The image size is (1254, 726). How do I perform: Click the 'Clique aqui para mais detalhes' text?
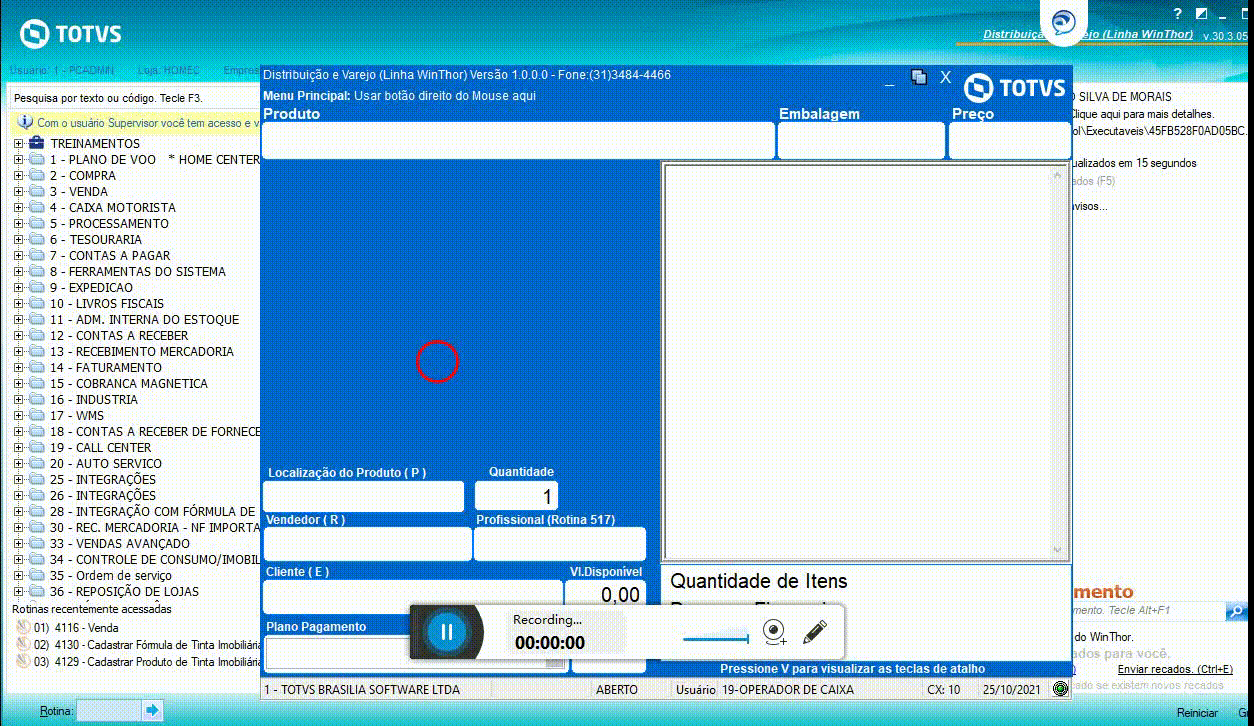coord(1142,114)
